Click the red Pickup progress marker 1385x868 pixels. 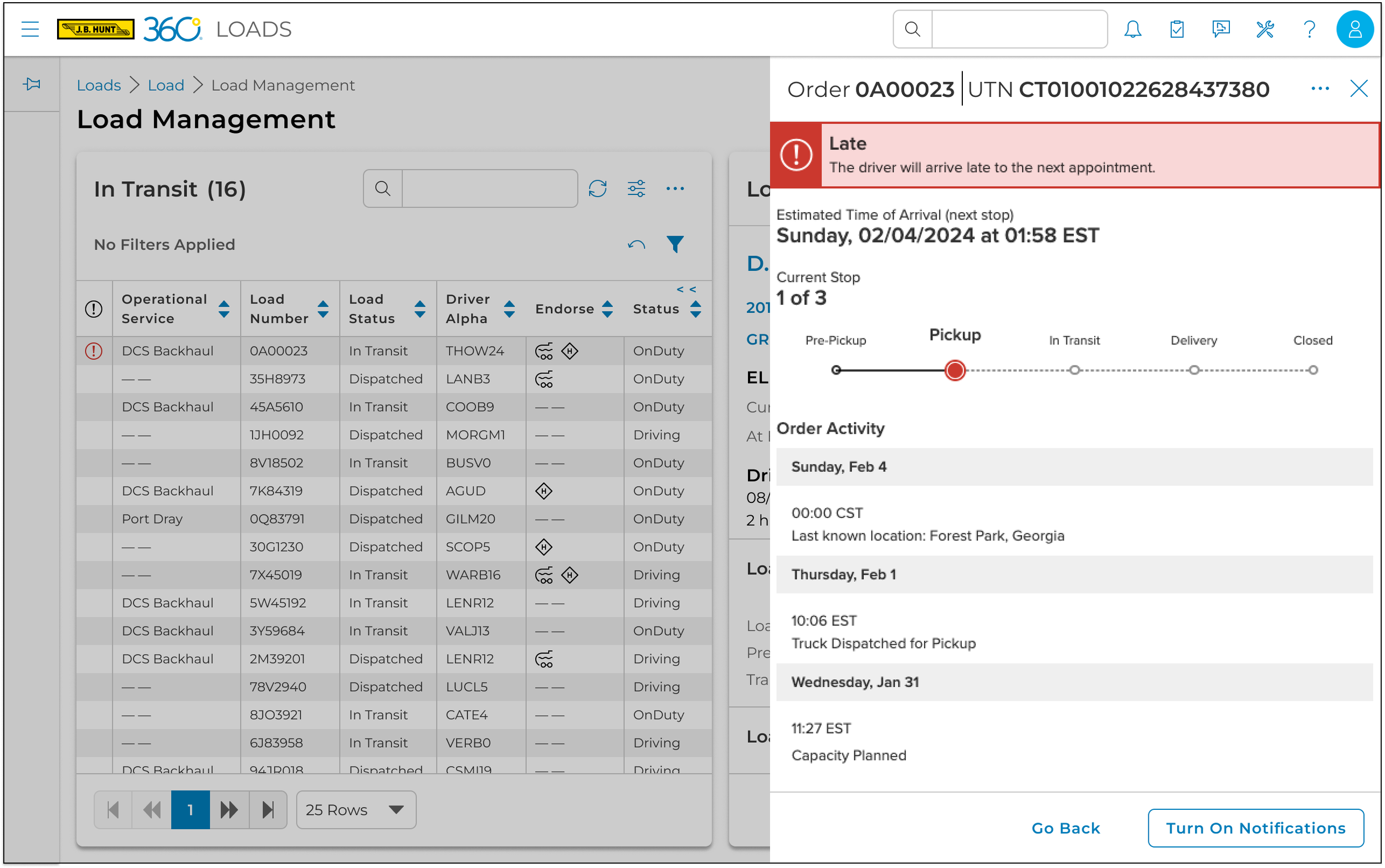tap(955, 370)
